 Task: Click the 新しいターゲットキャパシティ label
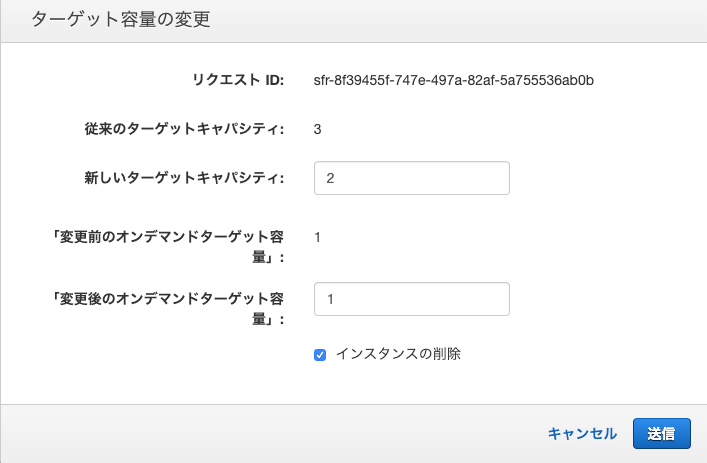(x=184, y=178)
